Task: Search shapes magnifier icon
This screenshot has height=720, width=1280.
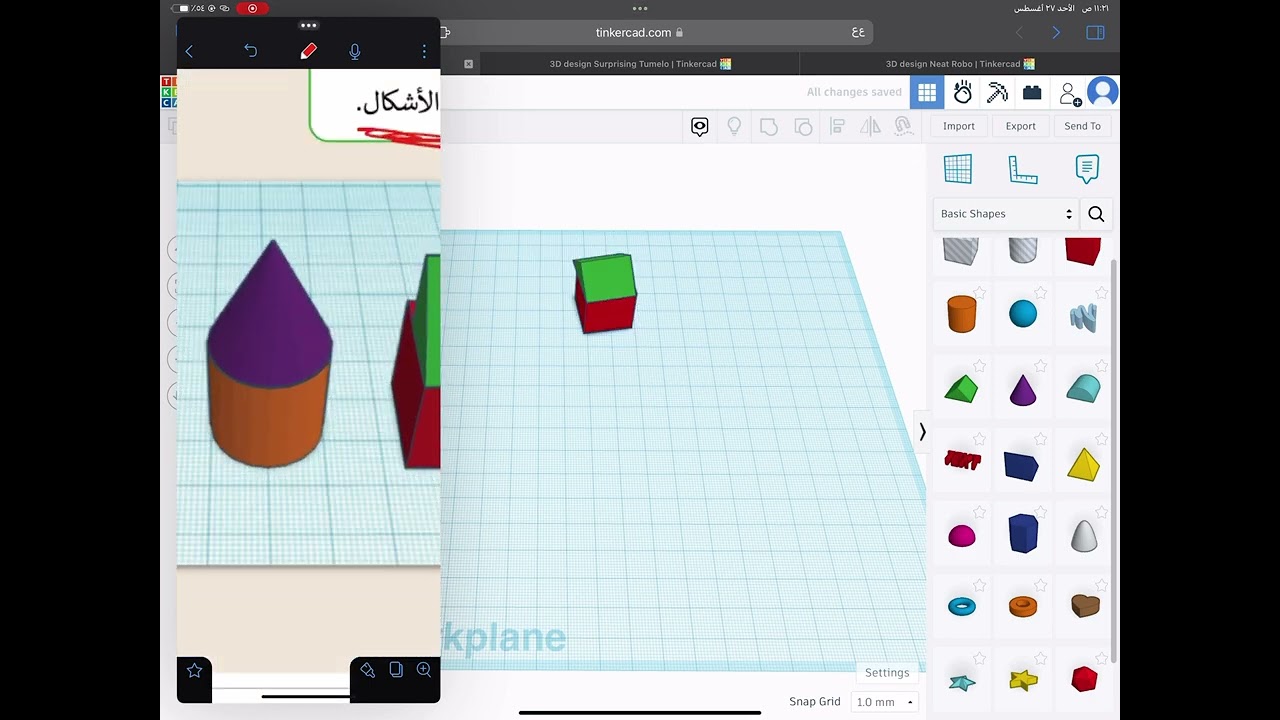Action: click(x=1096, y=214)
